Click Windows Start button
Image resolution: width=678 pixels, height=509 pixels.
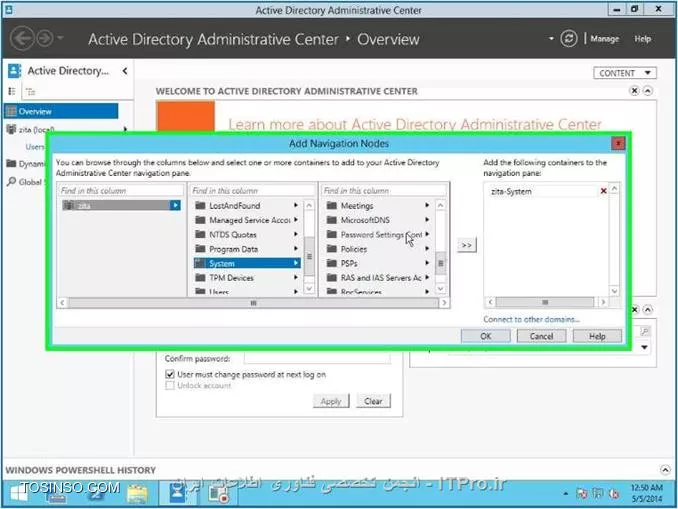17,494
